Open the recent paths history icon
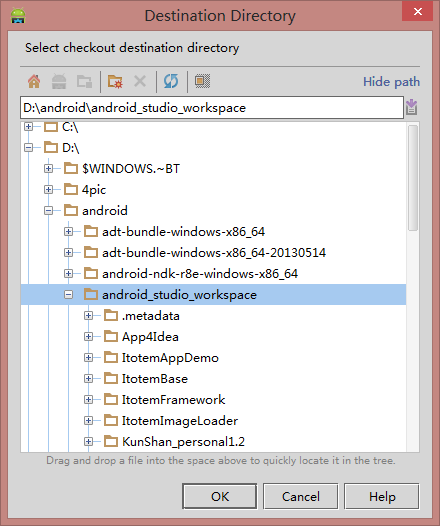This screenshot has height=526, width=440. (411, 107)
